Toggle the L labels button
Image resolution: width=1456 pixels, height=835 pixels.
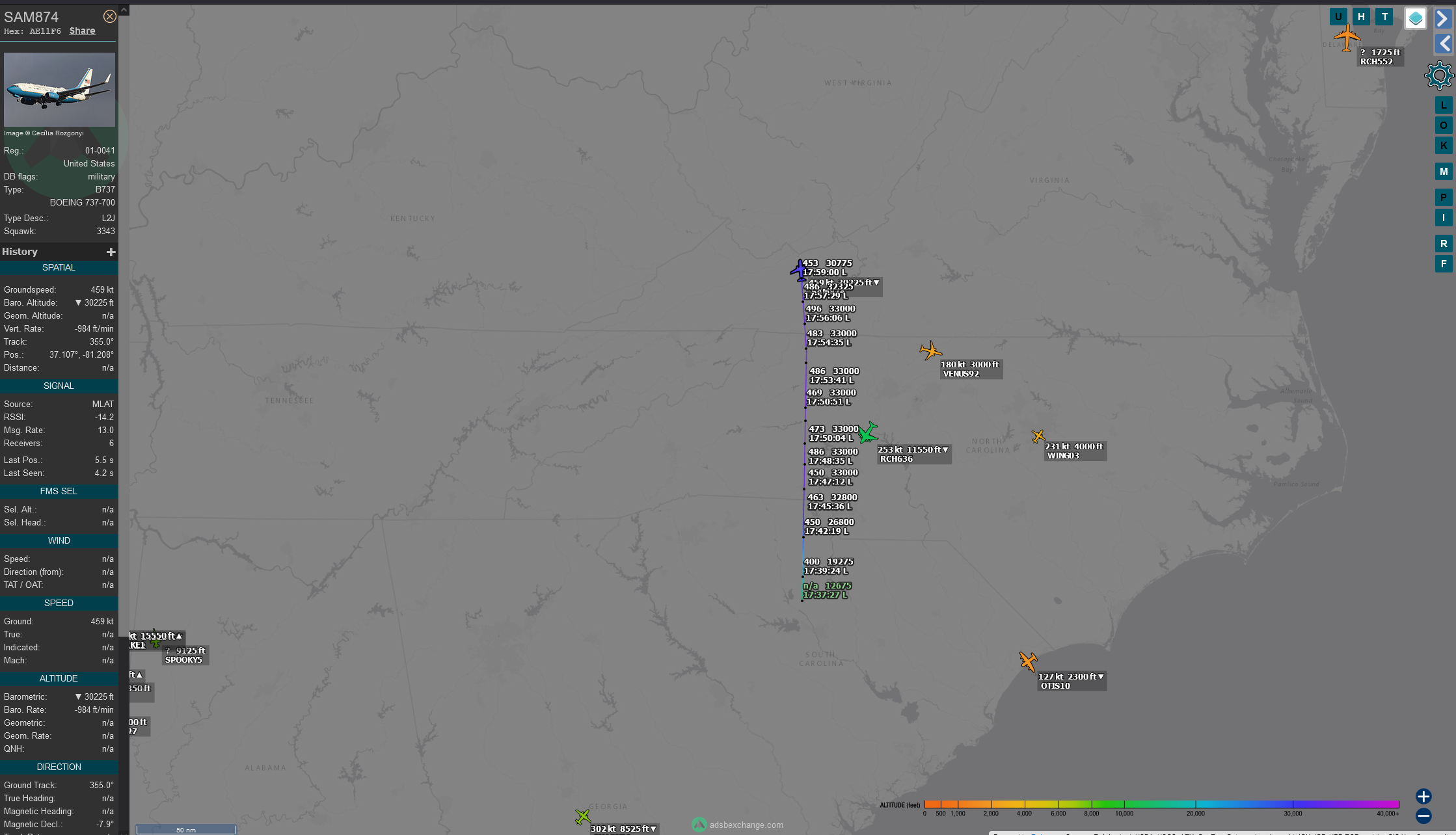point(1444,105)
